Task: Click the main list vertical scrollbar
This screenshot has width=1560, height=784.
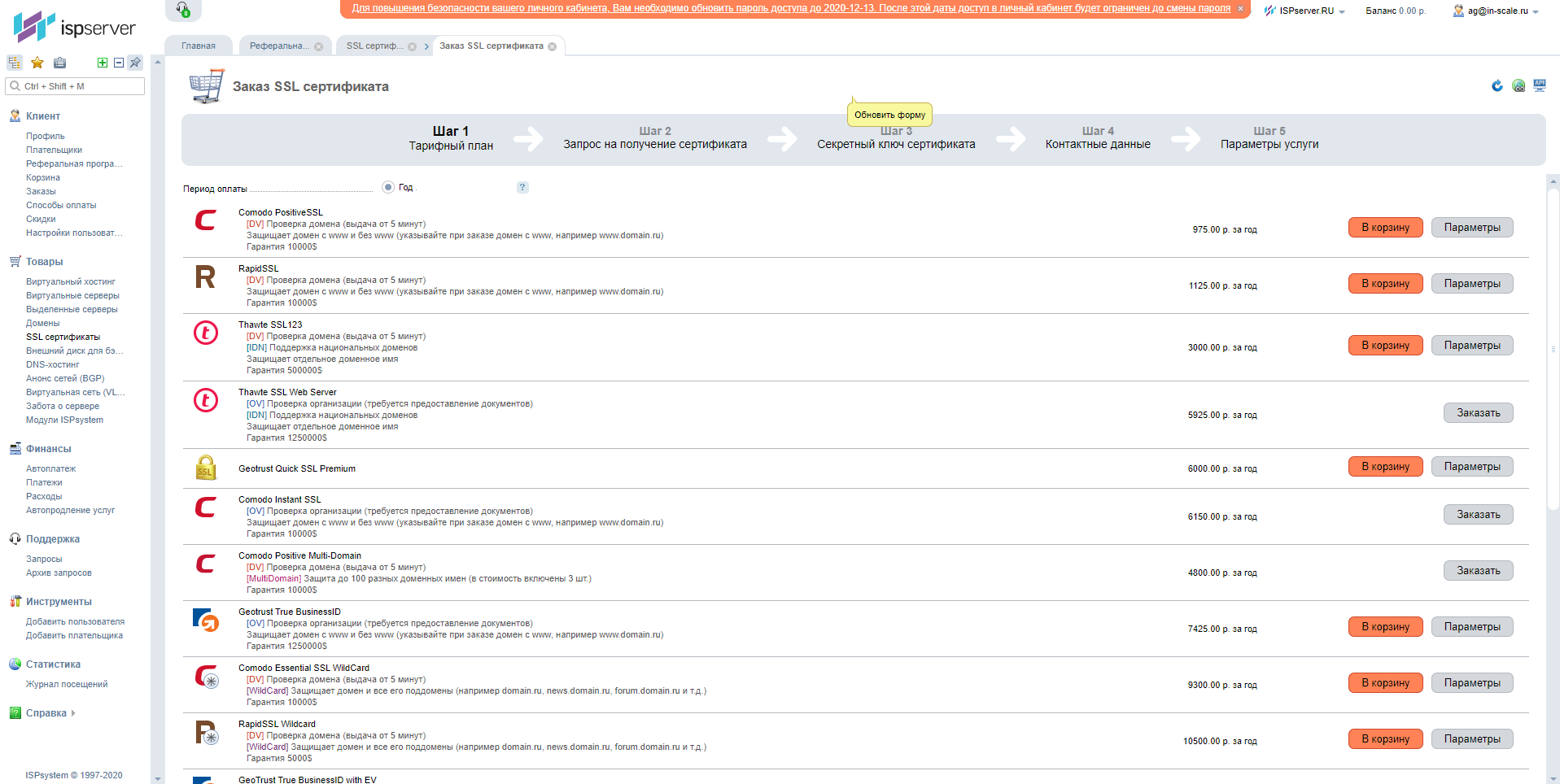Action: point(1553,350)
